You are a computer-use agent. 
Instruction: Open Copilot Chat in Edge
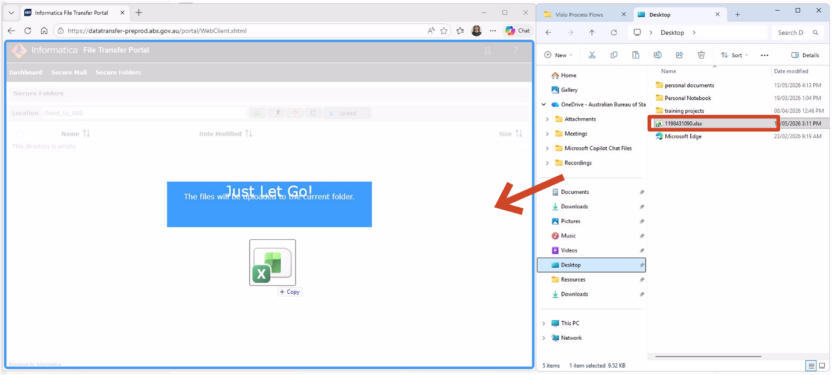click(517, 31)
